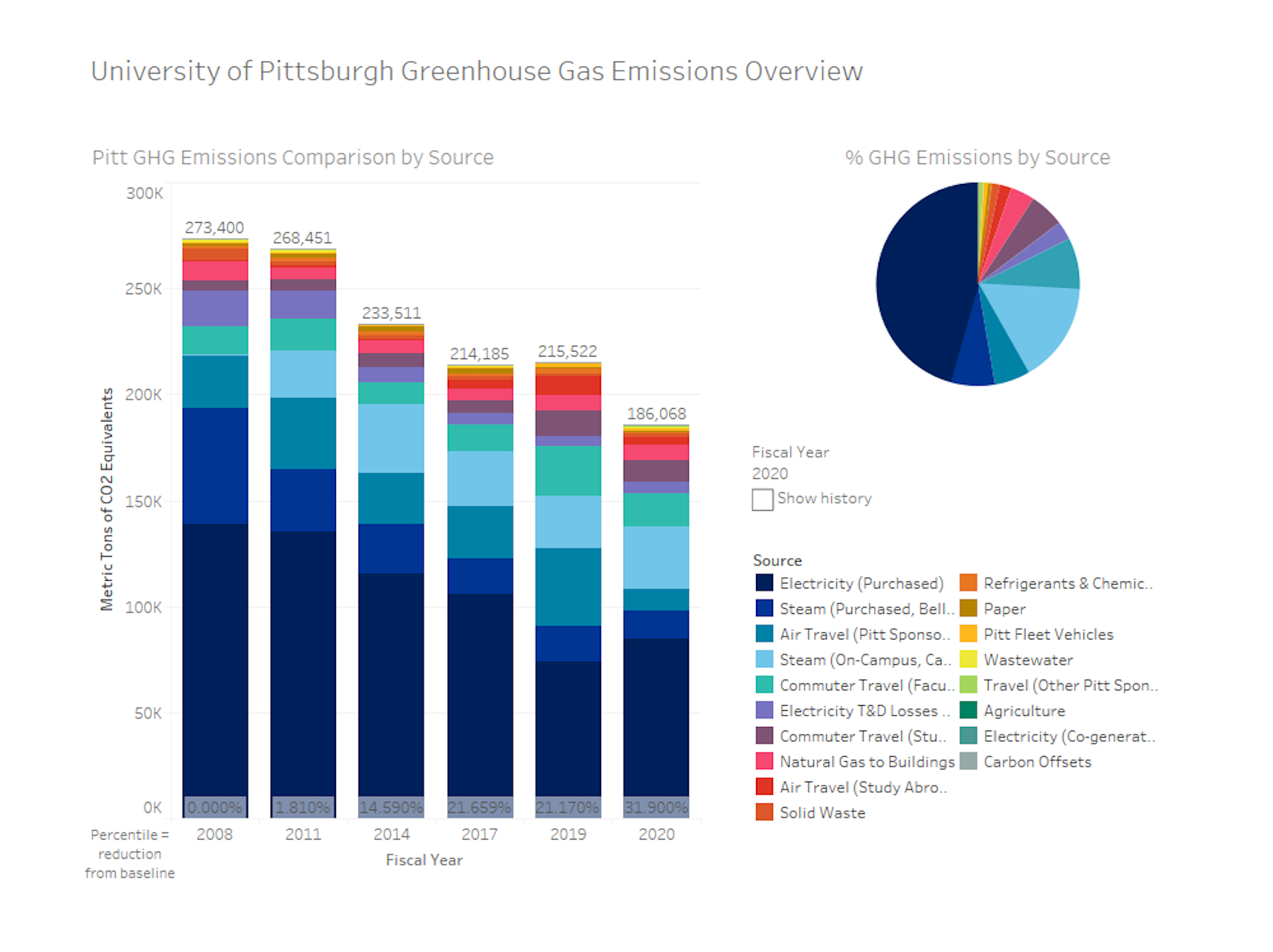This screenshot has width=1273, height=952.
Task: Click the Steam (On-Campus, Ca..) legend swatch
Action: (x=765, y=659)
